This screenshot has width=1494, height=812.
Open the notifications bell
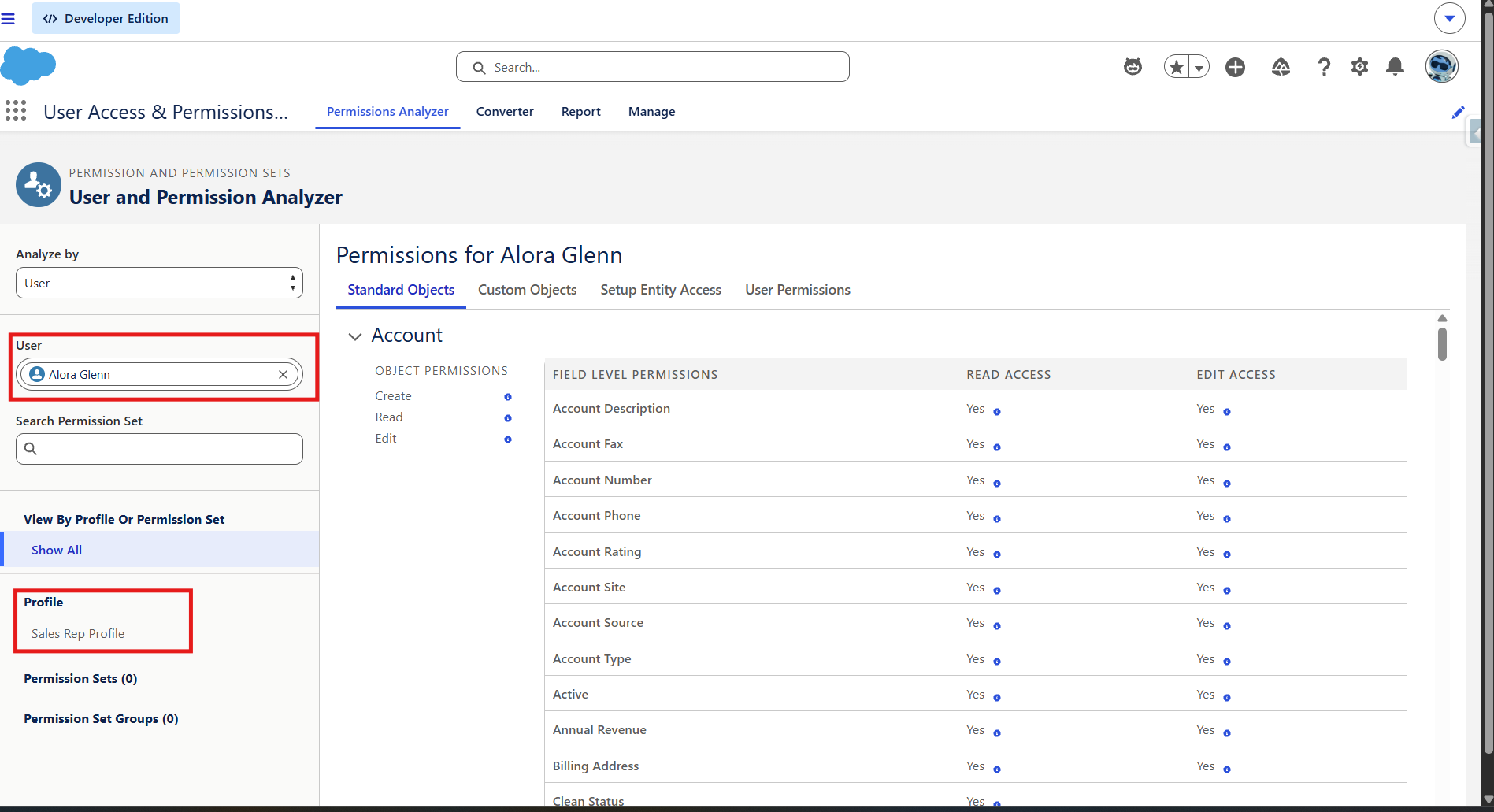pos(1395,67)
